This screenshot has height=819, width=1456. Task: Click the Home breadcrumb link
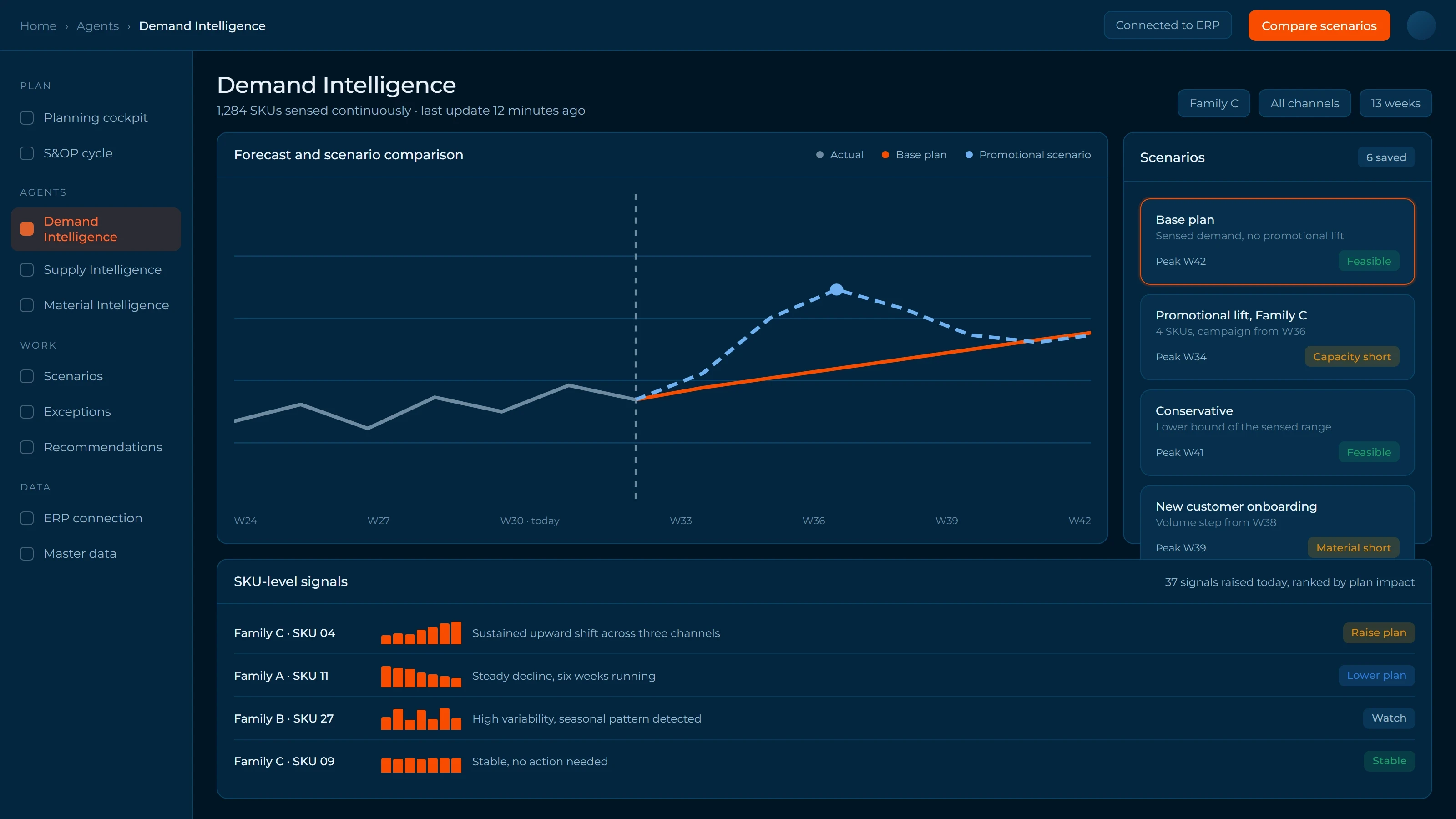pos(38,26)
